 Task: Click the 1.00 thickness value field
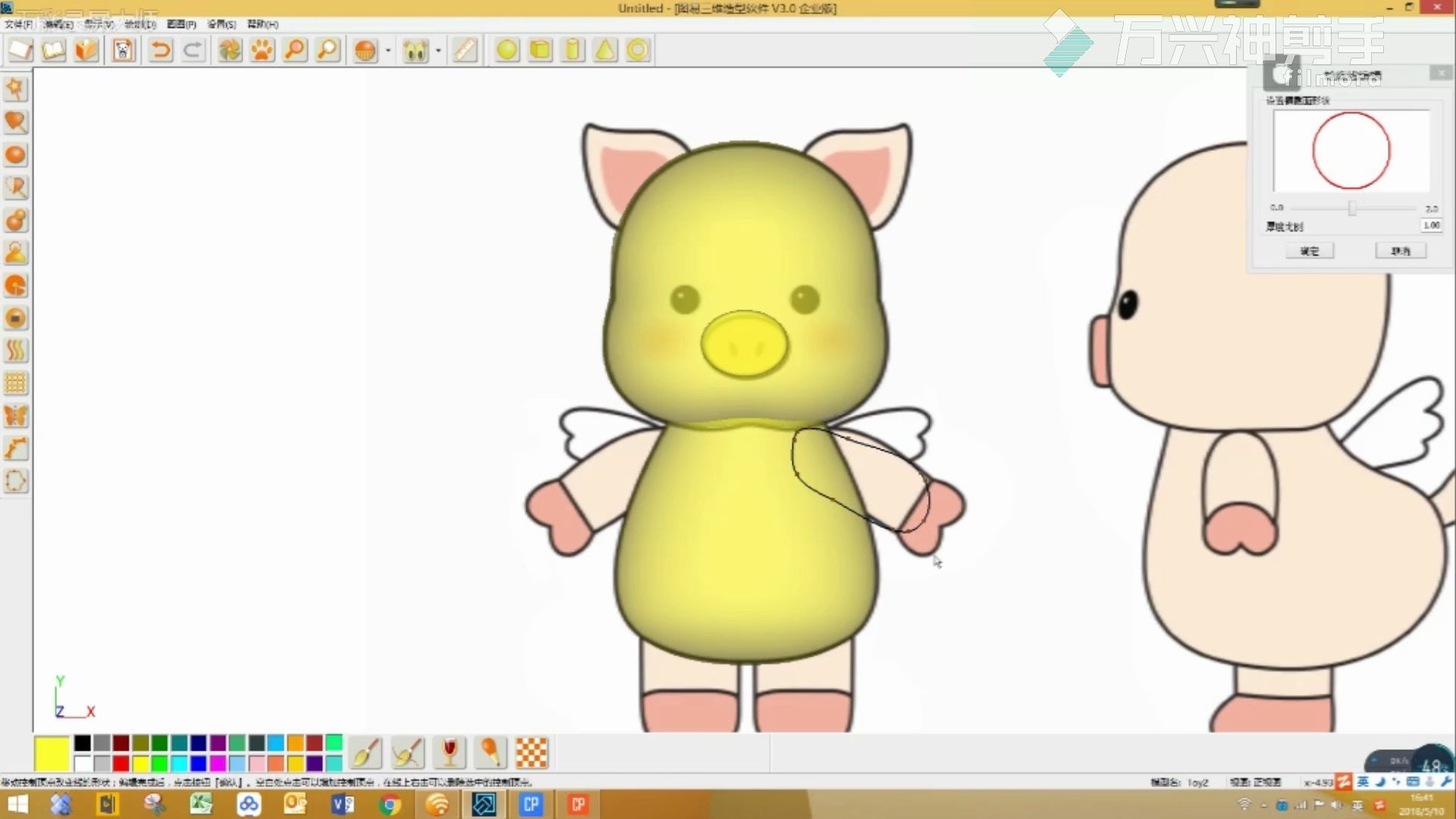pyautogui.click(x=1431, y=225)
